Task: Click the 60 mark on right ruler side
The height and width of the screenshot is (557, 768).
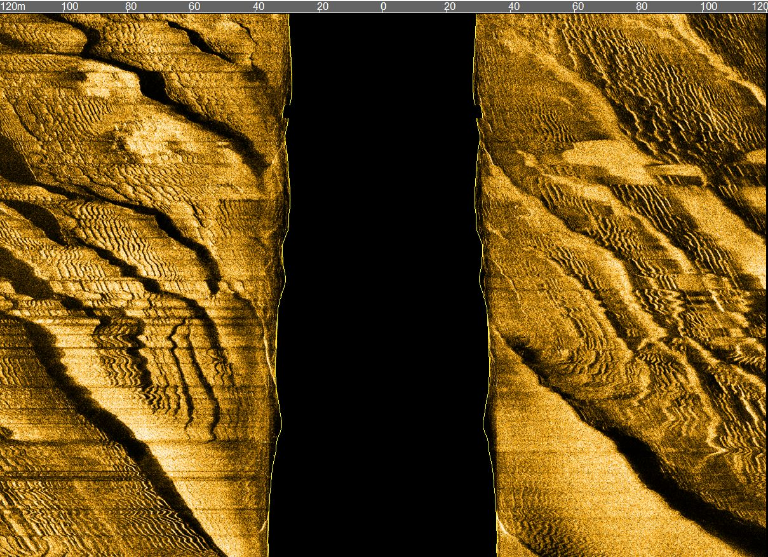Action: pos(577,6)
